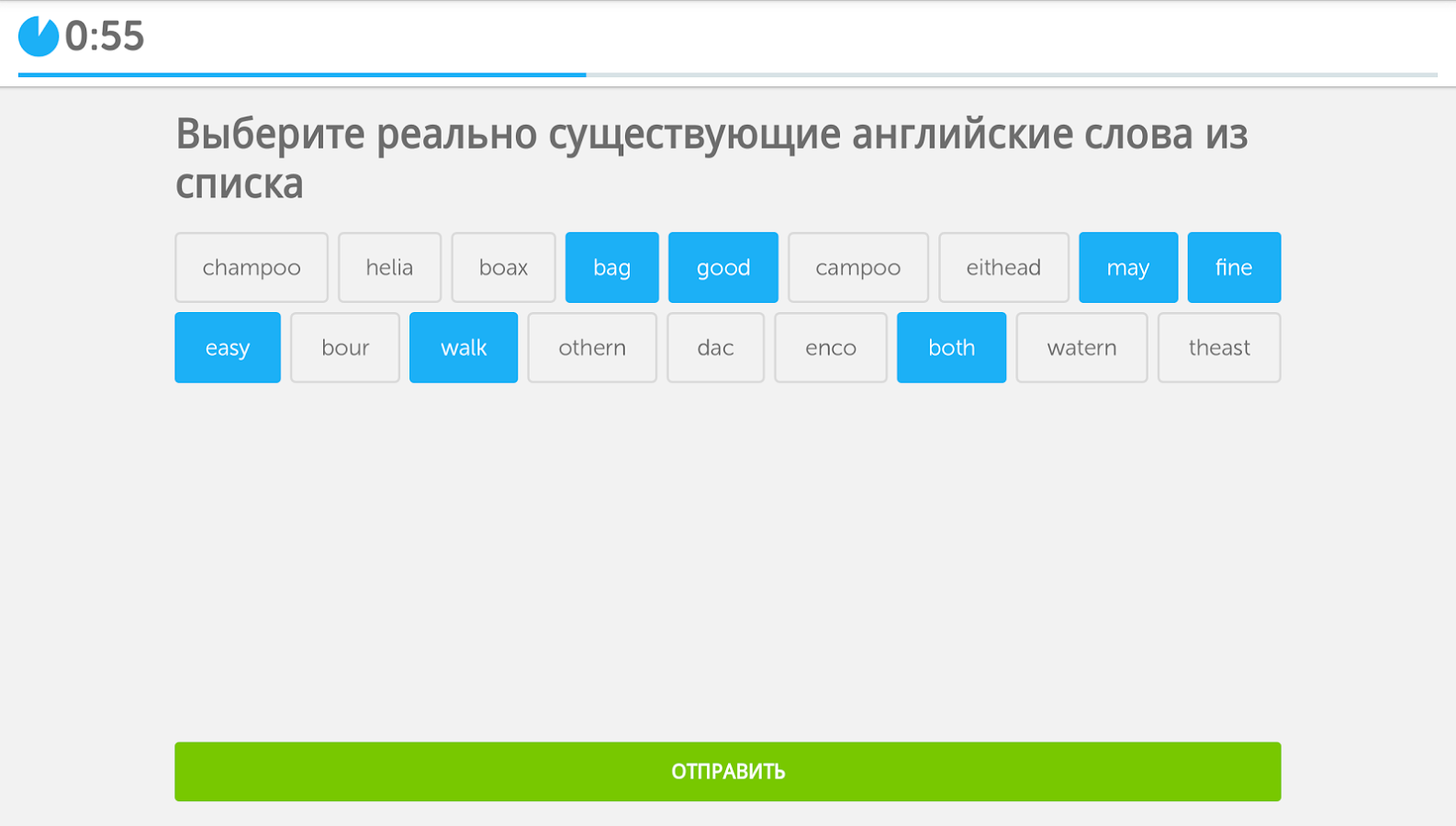The height and width of the screenshot is (826, 1456).
Task: Choose the word 'othern'
Action: click(x=592, y=348)
